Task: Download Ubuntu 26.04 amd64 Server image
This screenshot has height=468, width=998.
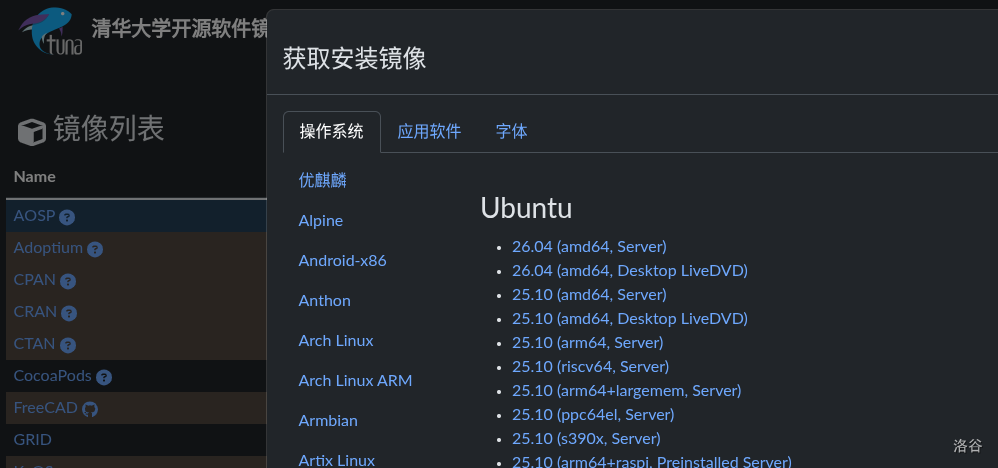Action: tap(589, 246)
